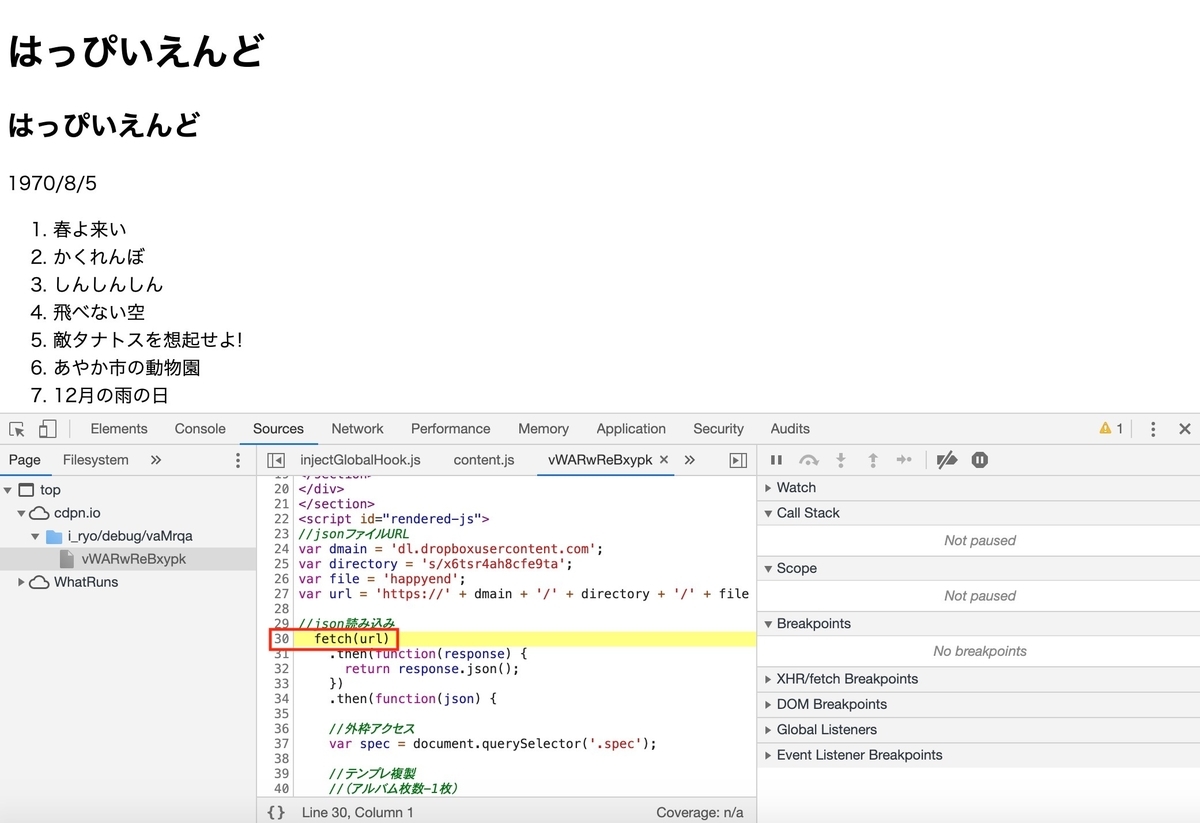Step into next function call

(x=841, y=460)
